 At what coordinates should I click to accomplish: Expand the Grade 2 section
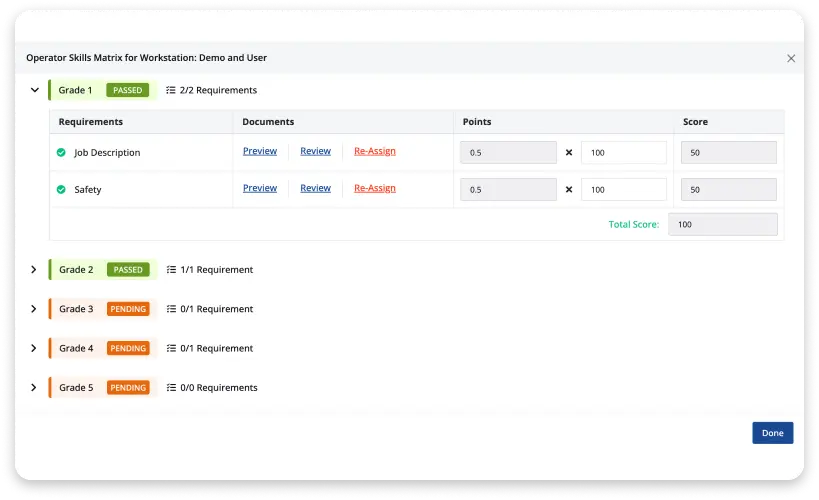coord(34,270)
